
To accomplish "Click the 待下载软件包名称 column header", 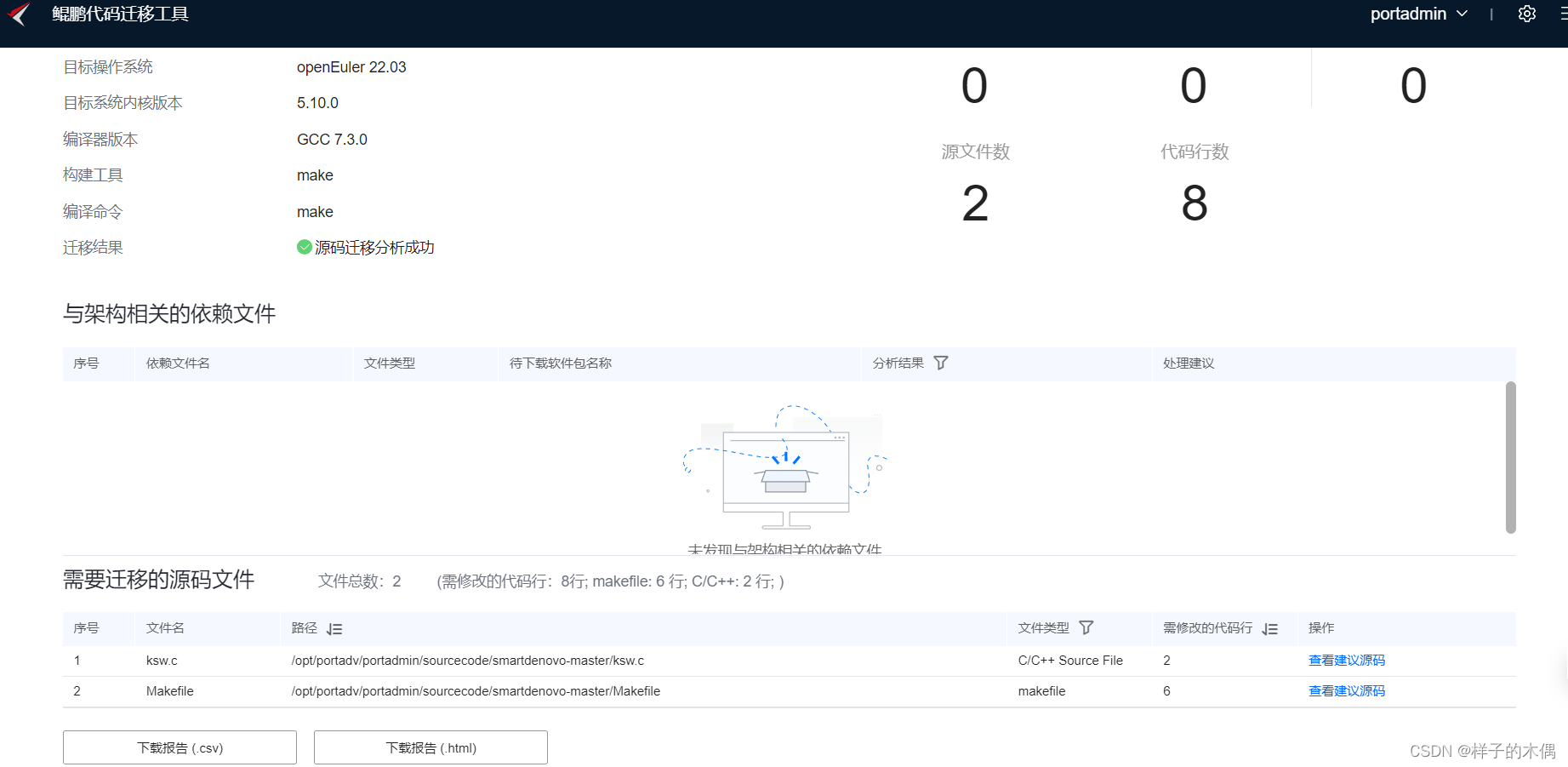I will tap(561, 363).
